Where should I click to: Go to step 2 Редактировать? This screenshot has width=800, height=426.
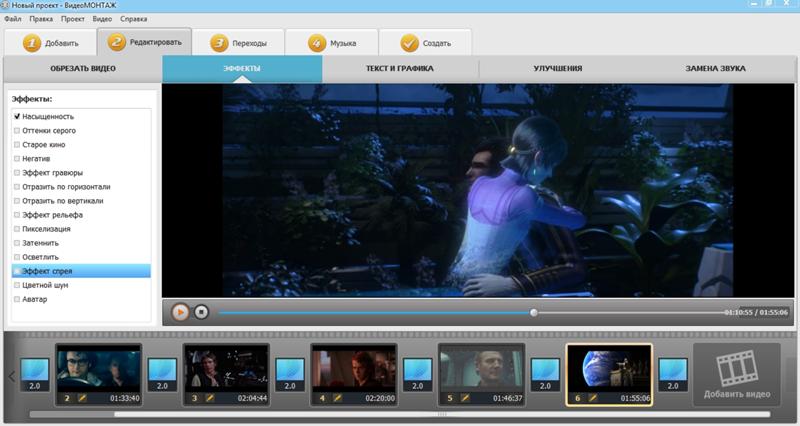click(x=145, y=42)
